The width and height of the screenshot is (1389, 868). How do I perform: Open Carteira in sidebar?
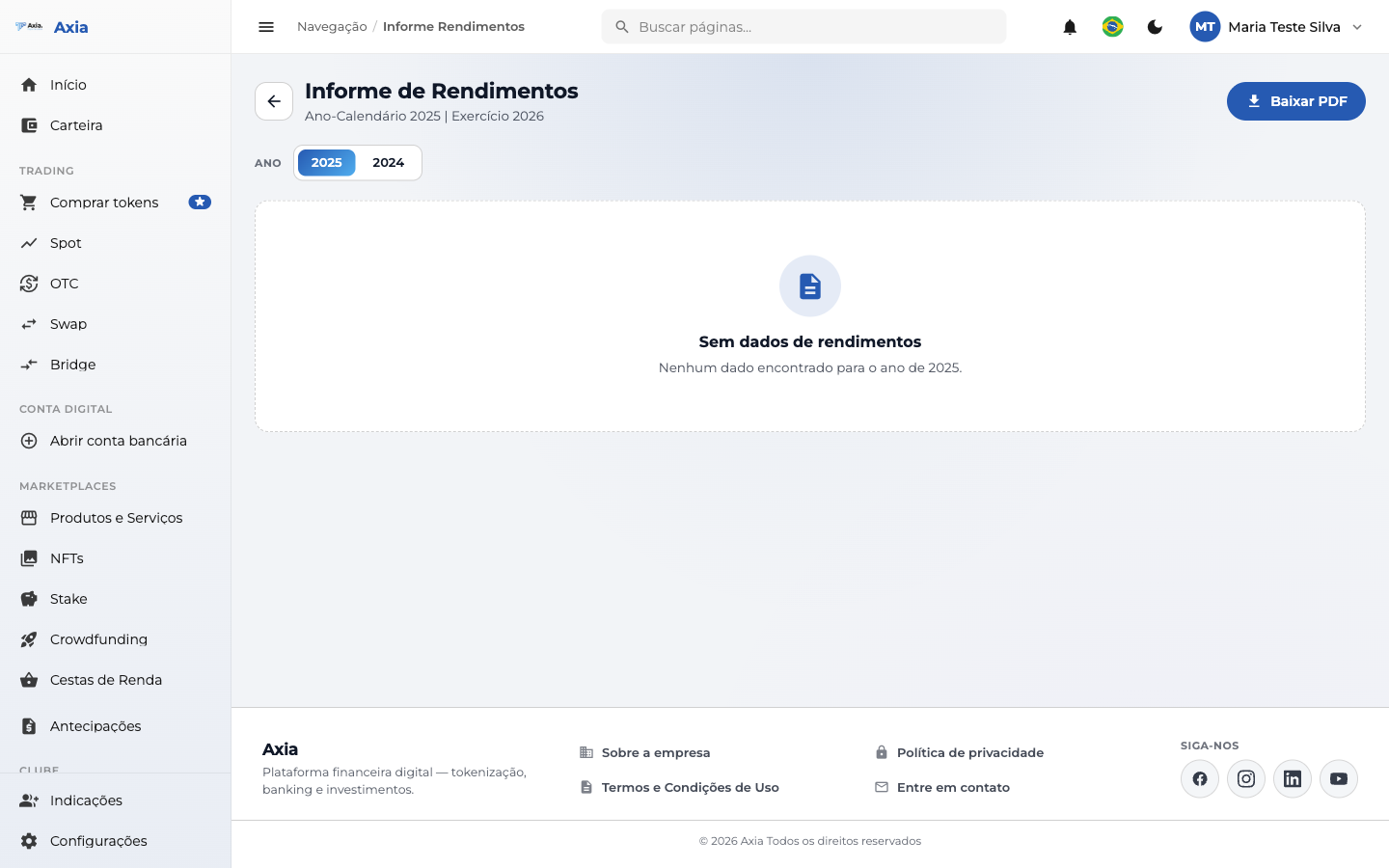point(116,125)
